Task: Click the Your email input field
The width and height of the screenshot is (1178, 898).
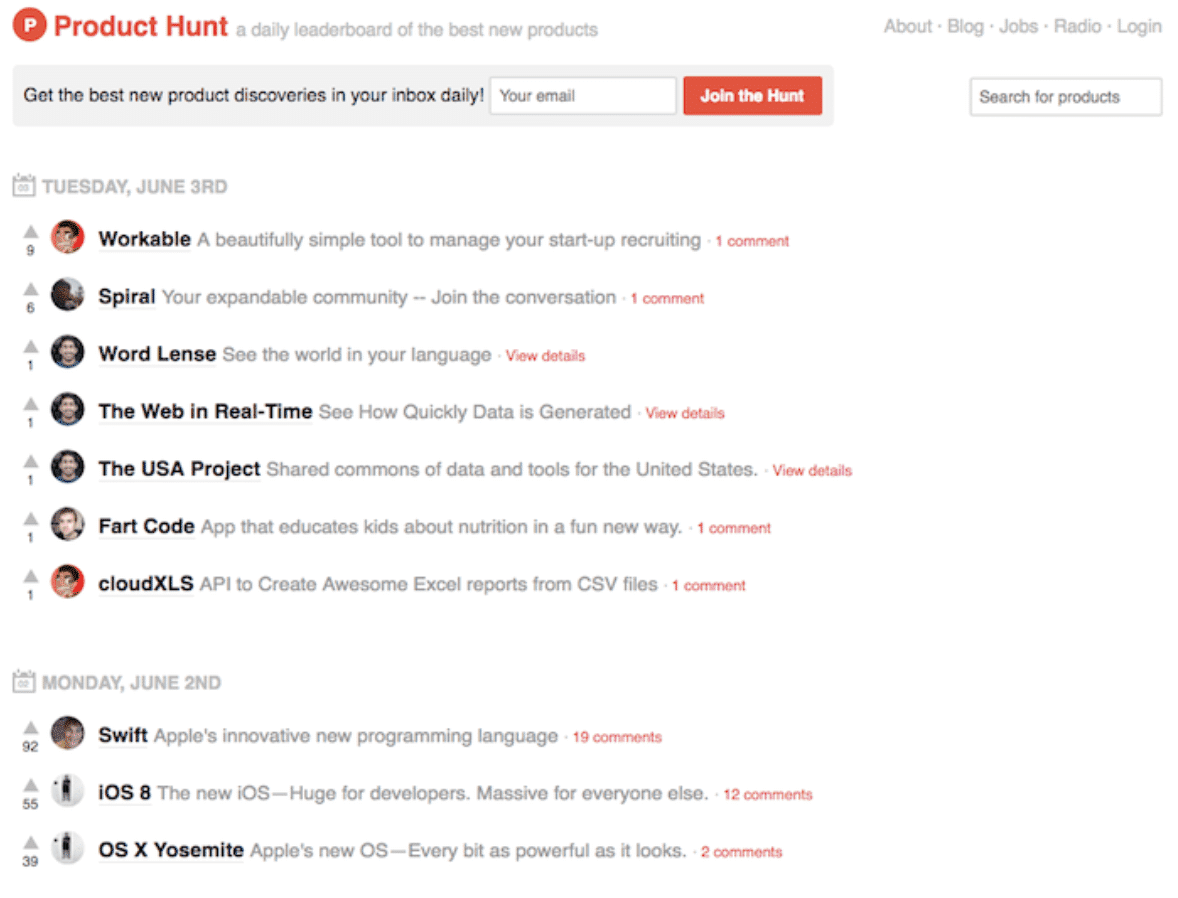Action: pos(583,95)
